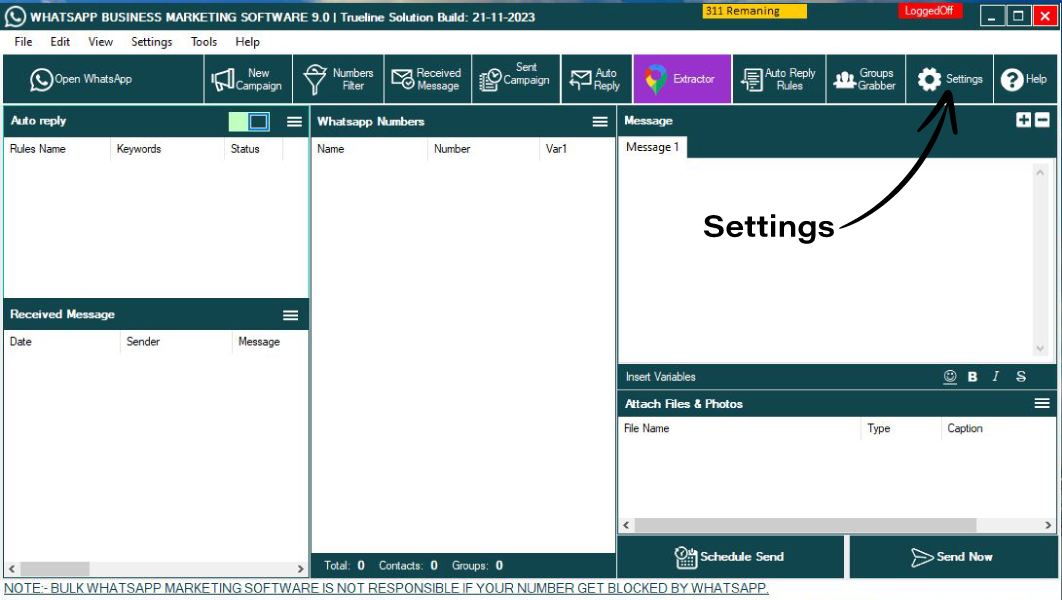This screenshot has height=600, width=1062.
Task: Click the Groups count label
Action: coord(477,565)
